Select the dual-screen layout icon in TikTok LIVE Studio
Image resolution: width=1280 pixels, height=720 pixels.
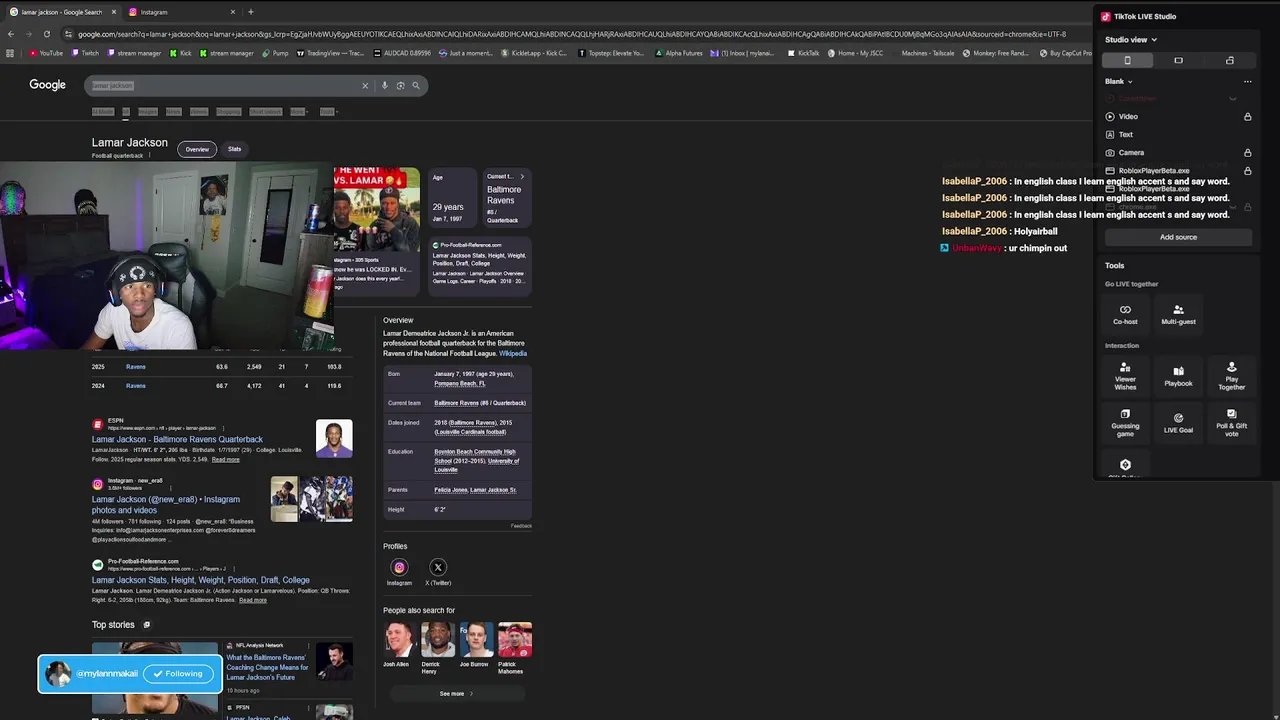click(x=1230, y=60)
